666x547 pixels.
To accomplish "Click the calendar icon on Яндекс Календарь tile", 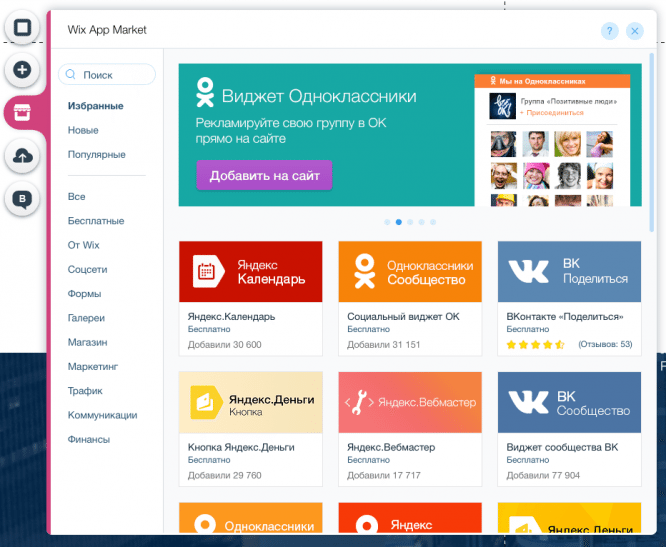I will click(x=208, y=271).
